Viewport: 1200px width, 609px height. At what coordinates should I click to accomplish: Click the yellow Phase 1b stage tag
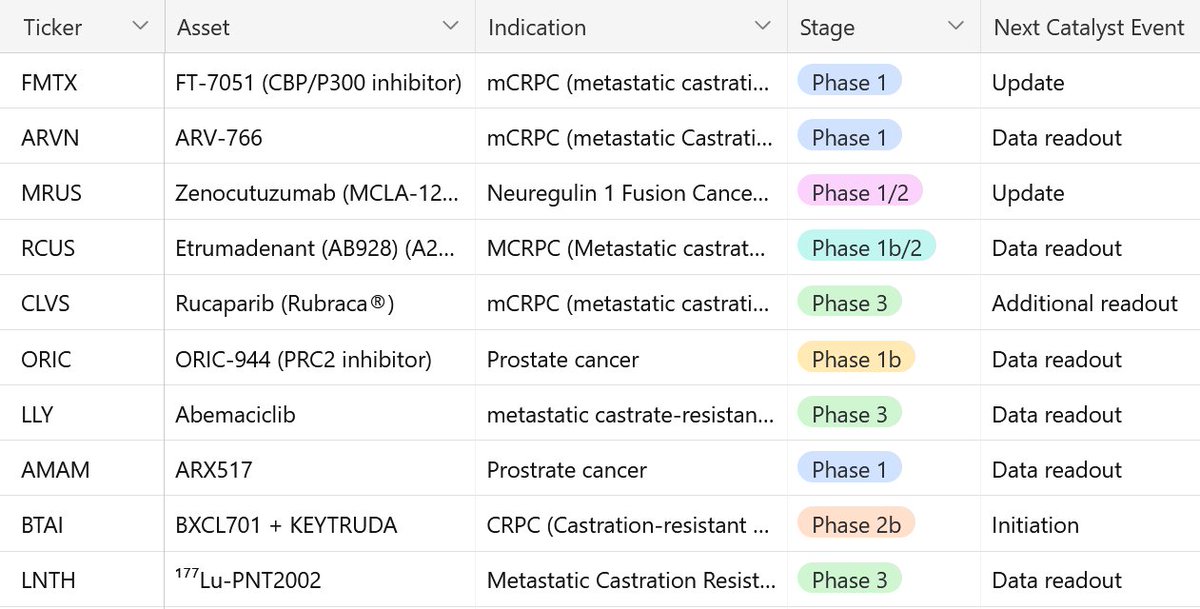(x=856, y=358)
